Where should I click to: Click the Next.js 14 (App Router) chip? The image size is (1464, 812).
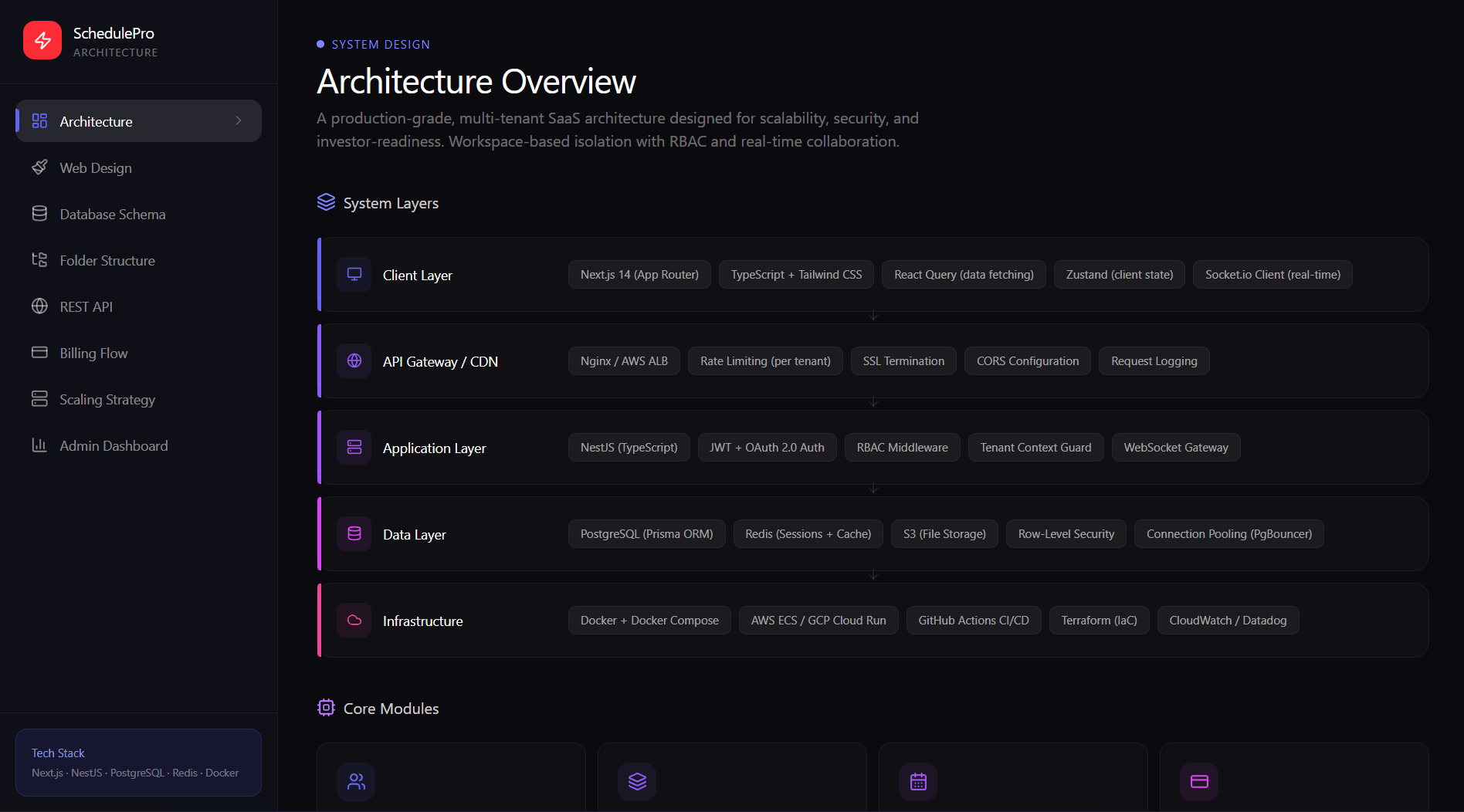click(x=639, y=274)
